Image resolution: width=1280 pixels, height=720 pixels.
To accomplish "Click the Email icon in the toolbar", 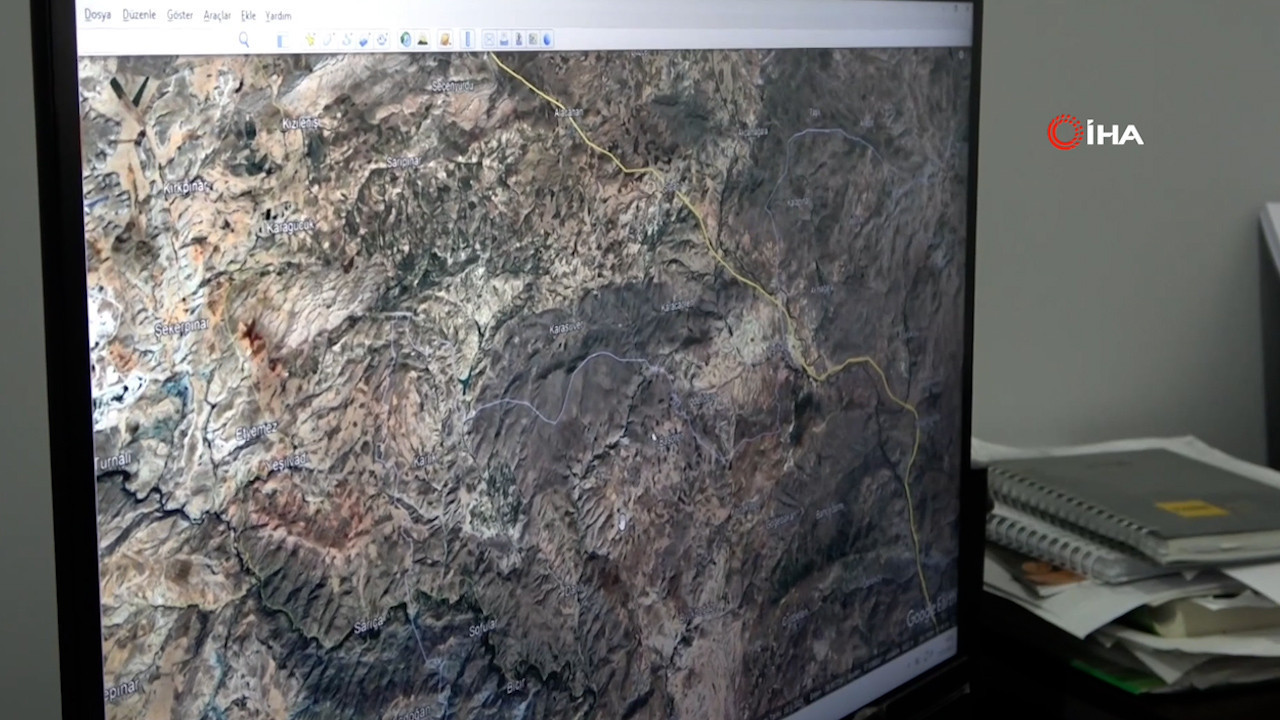I will click(x=490, y=40).
